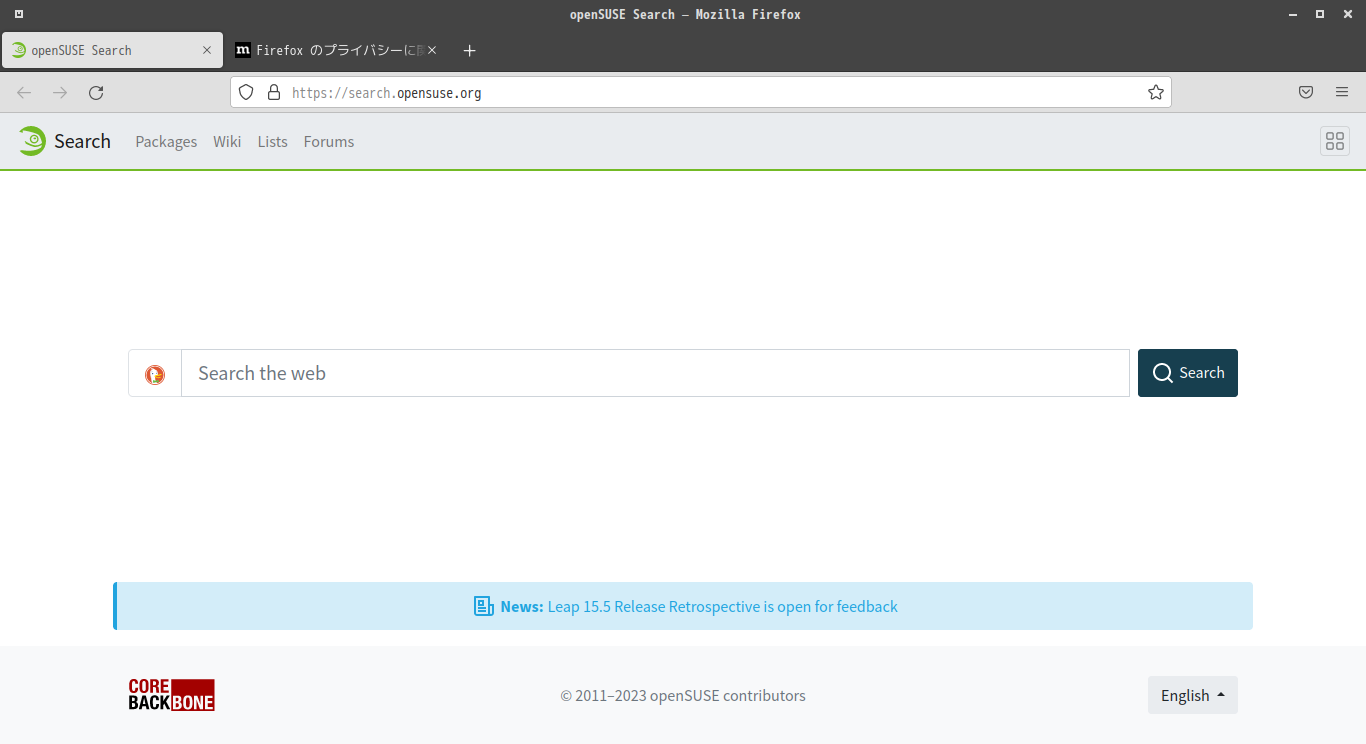
Task: Open the Packages menu item
Action: [x=166, y=142]
